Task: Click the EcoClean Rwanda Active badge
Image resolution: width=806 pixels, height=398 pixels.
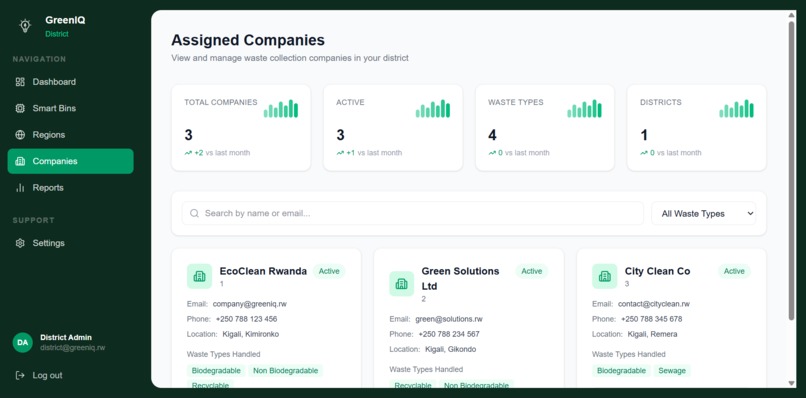Action: pyautogui.click(x=329, y=271)
